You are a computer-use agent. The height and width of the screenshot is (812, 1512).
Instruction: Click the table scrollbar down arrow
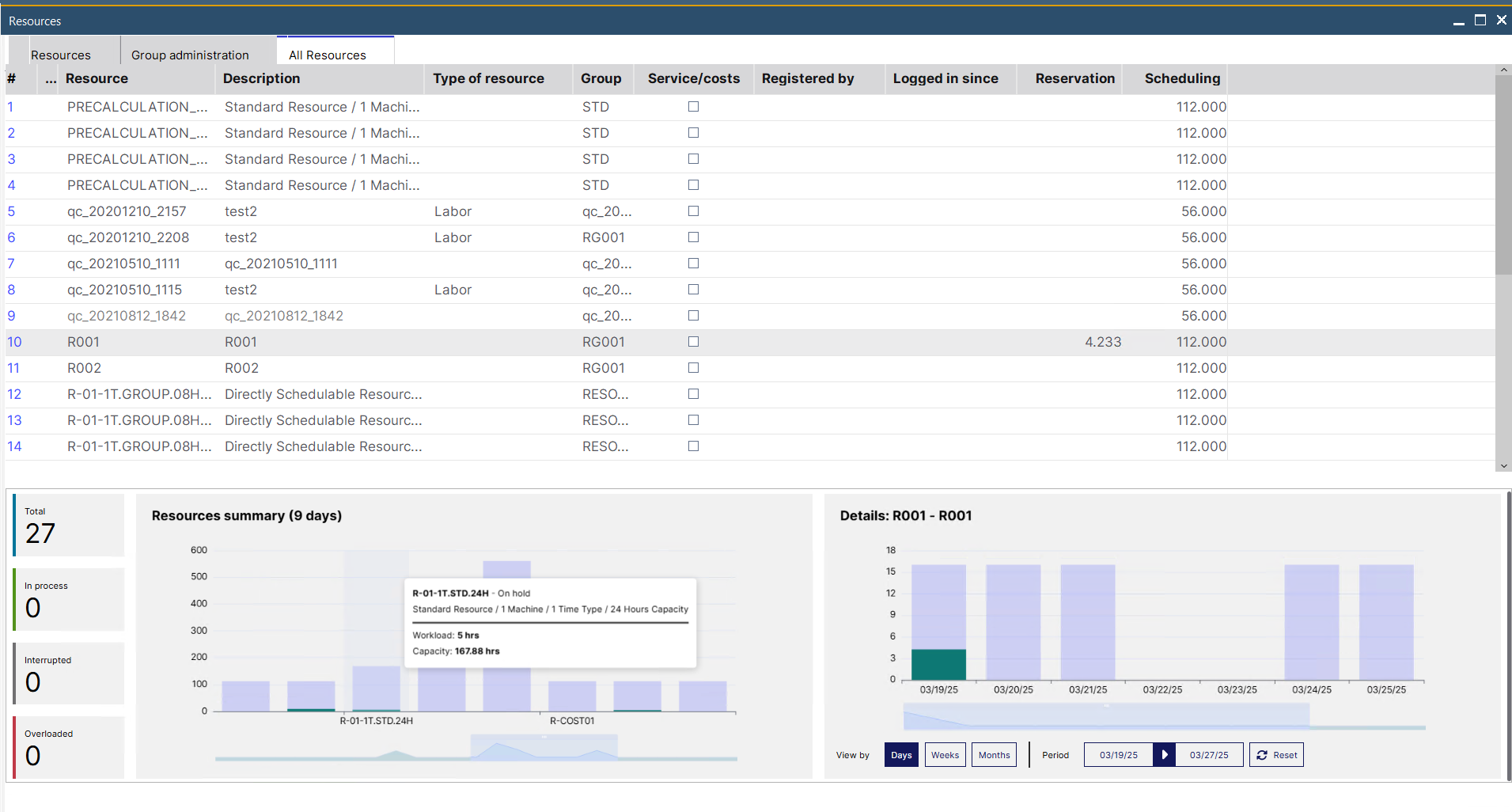(x=1503, y=466)
